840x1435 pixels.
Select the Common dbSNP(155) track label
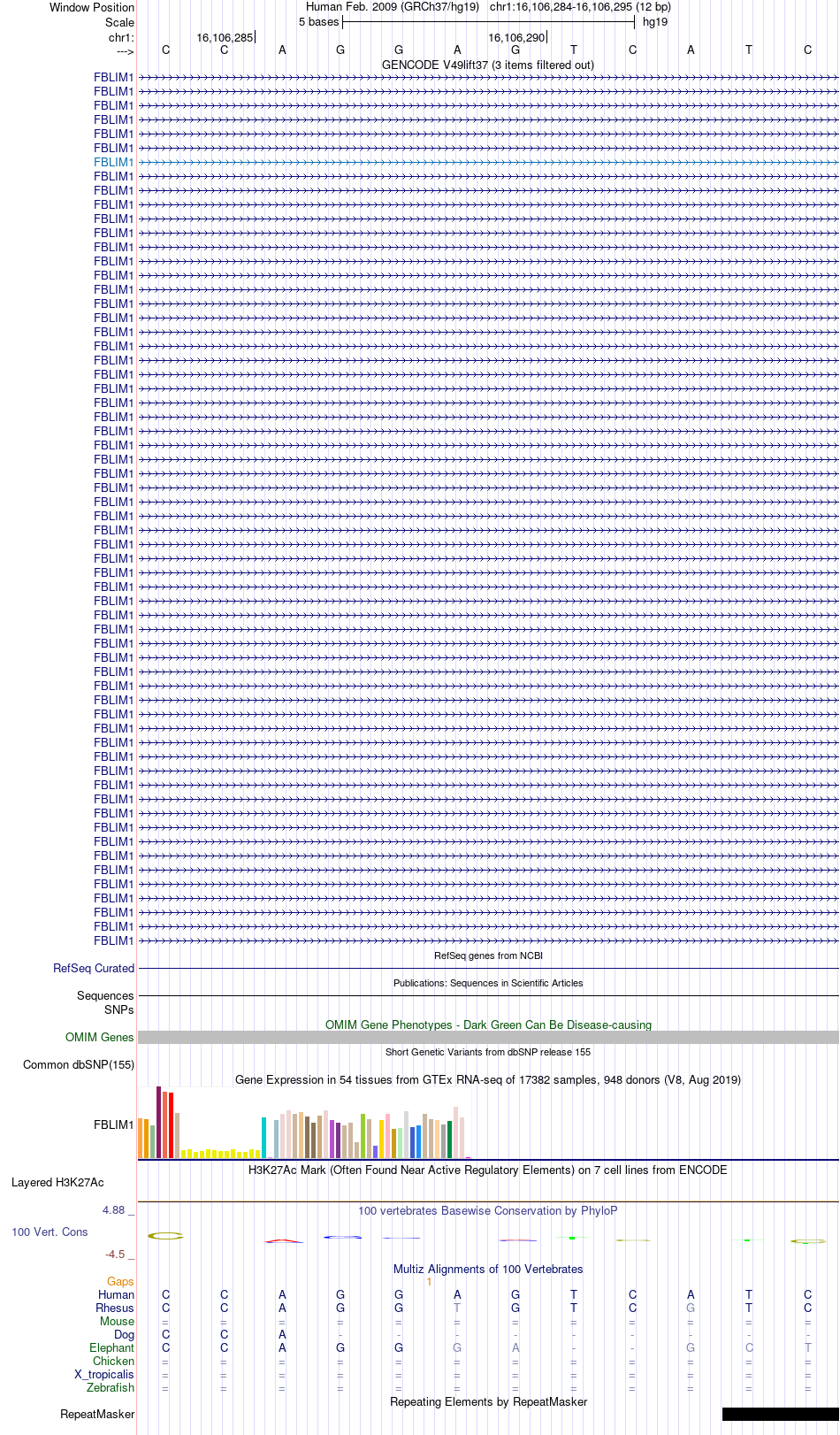click(x=79, y=1064)
